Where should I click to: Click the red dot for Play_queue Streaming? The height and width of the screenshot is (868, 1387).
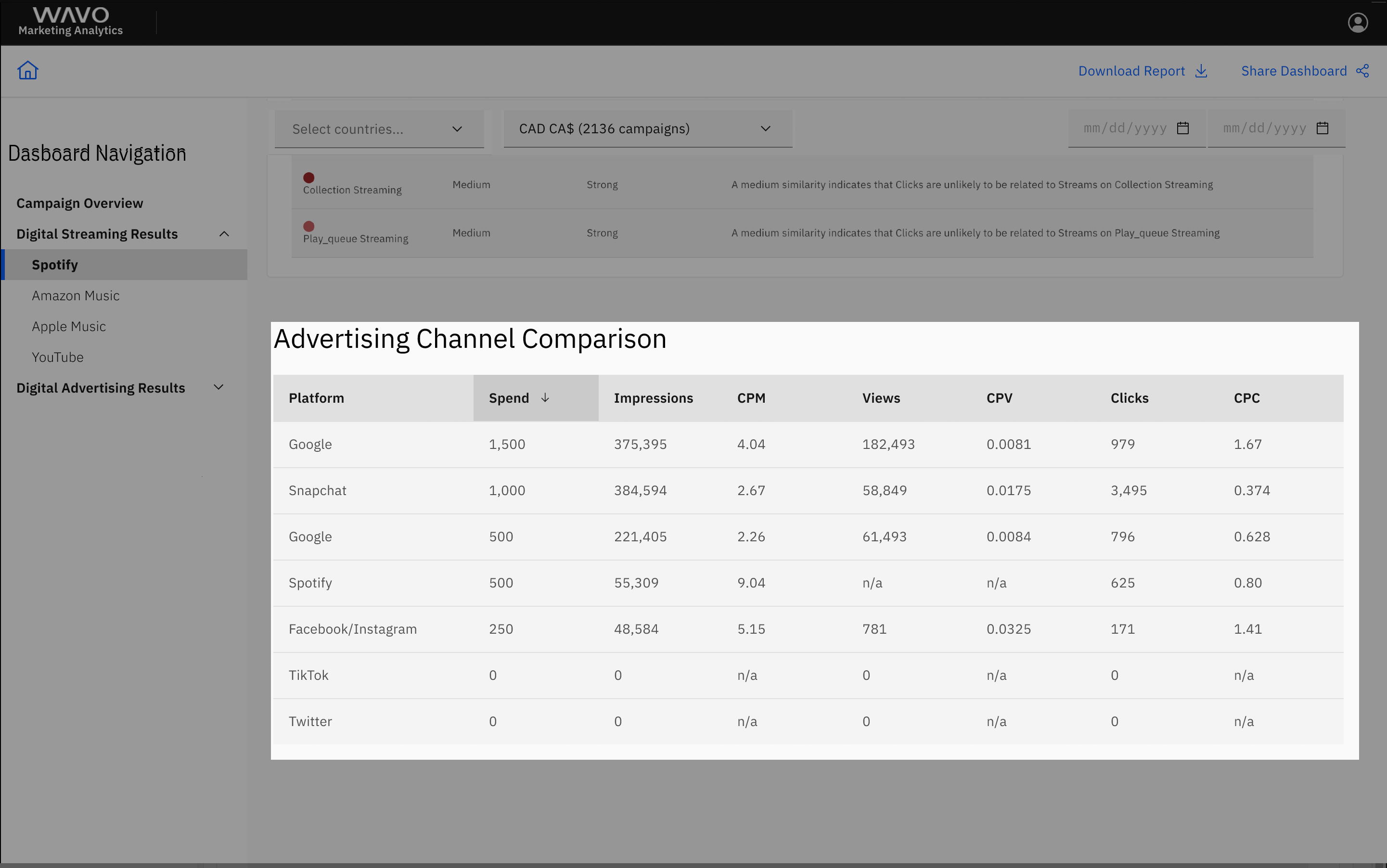tap(309, 226)
